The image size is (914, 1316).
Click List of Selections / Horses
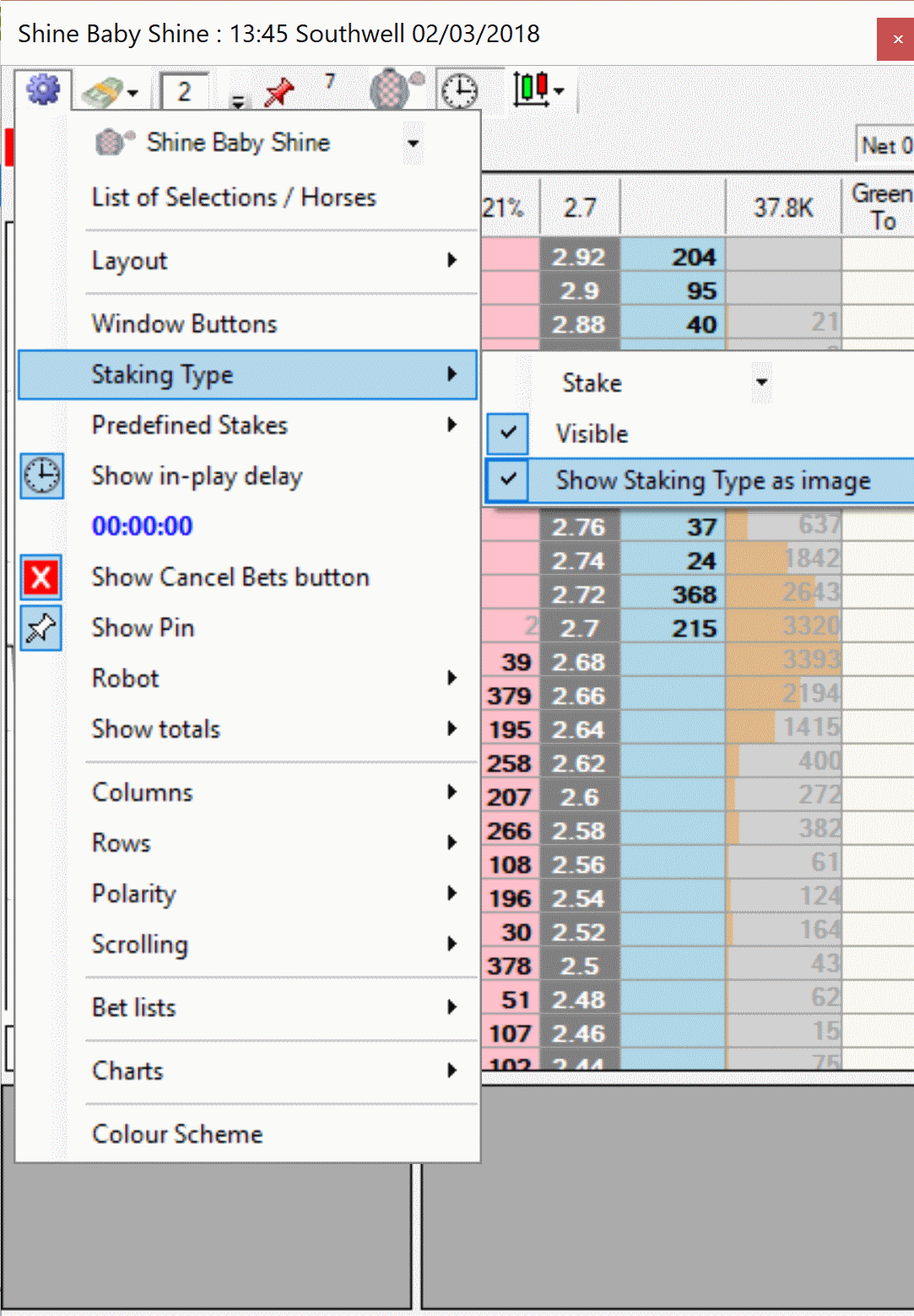pyautogui.click(x=234, y=198)
